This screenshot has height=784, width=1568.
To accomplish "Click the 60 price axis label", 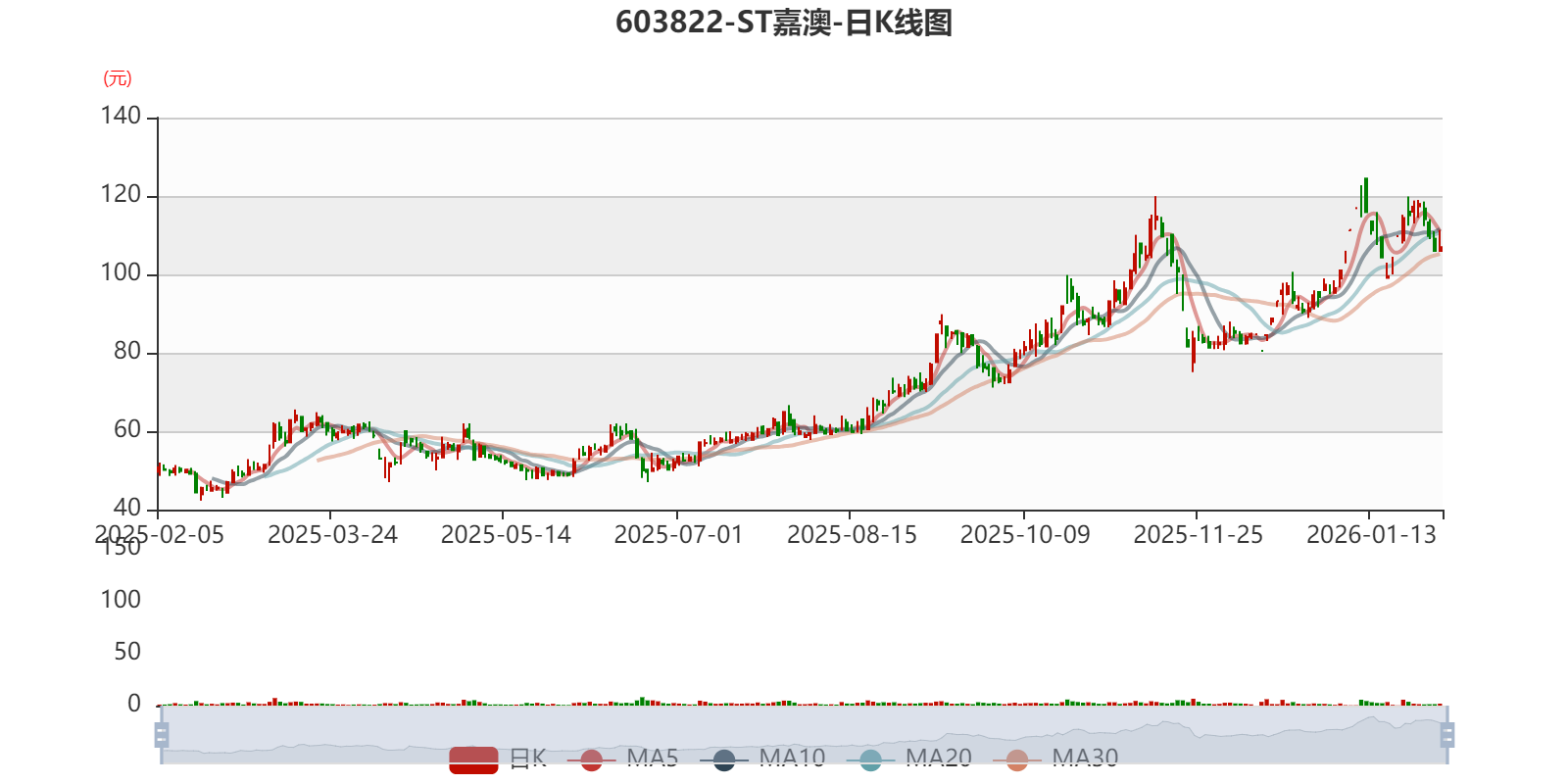I will click(127, 430).
